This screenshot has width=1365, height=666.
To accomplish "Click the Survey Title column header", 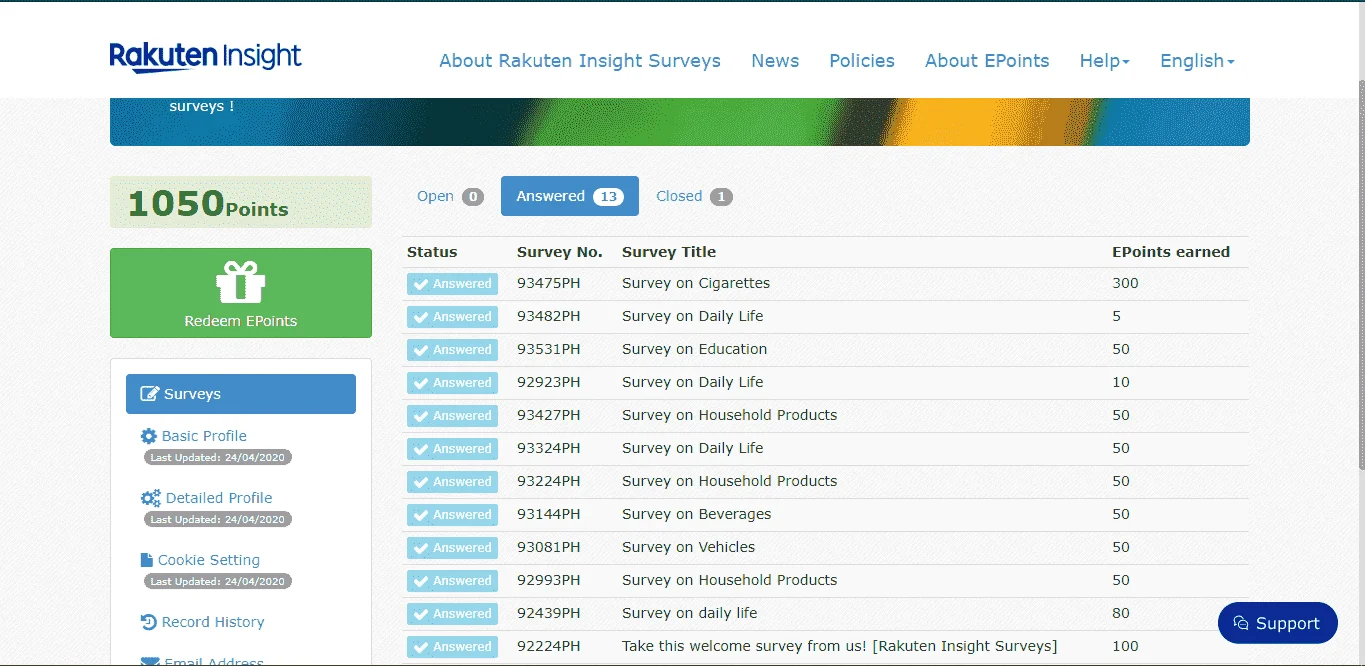I will pyautogui.click(x=669, y=252).
